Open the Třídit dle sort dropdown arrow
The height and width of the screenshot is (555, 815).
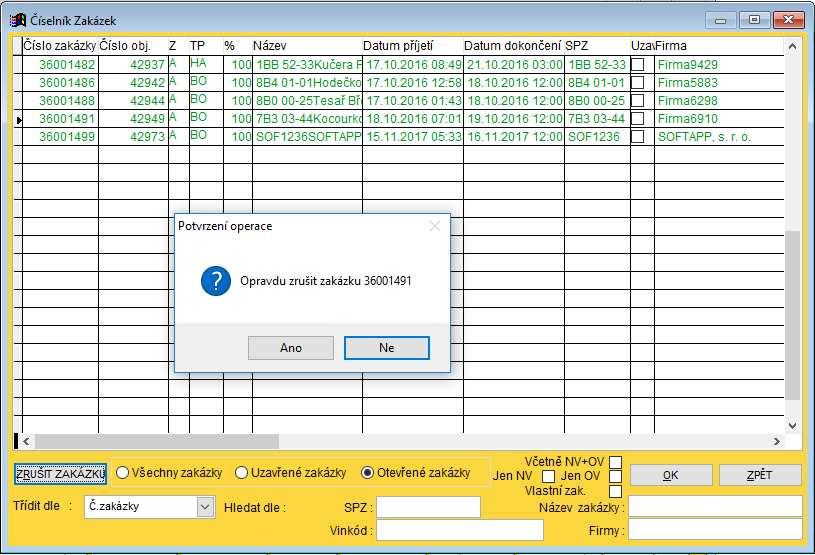coord(205,507)
